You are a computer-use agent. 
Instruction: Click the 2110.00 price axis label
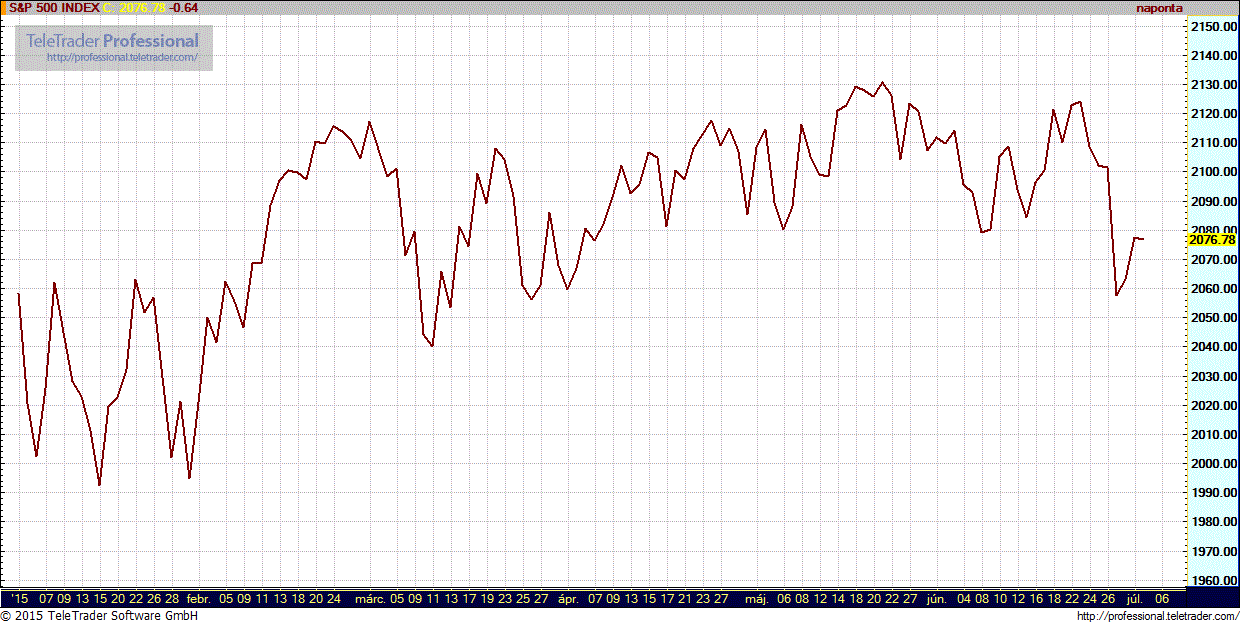tap(1214, 143)
